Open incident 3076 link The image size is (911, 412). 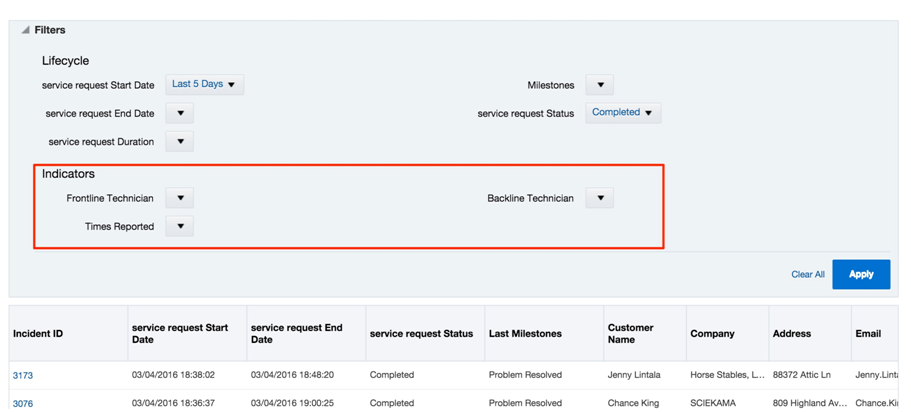point(23,403)
